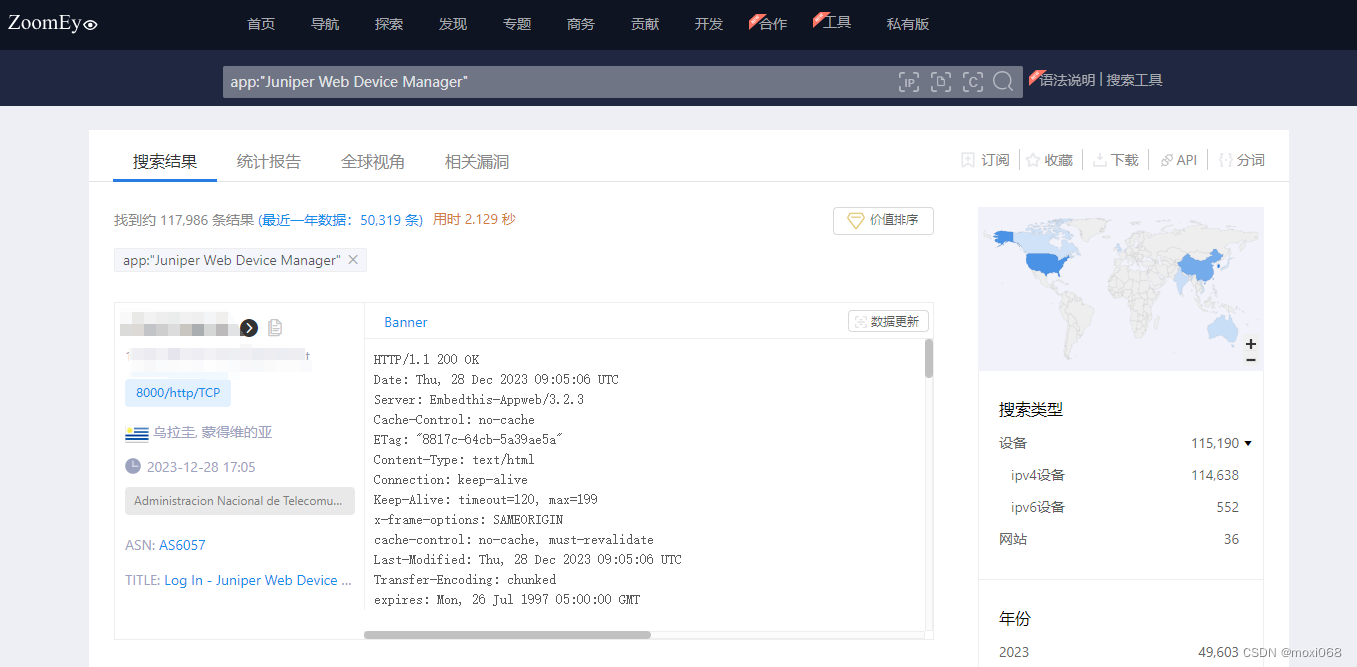Zoom in on the world map
The image size is (1357, 667).
1251,344
